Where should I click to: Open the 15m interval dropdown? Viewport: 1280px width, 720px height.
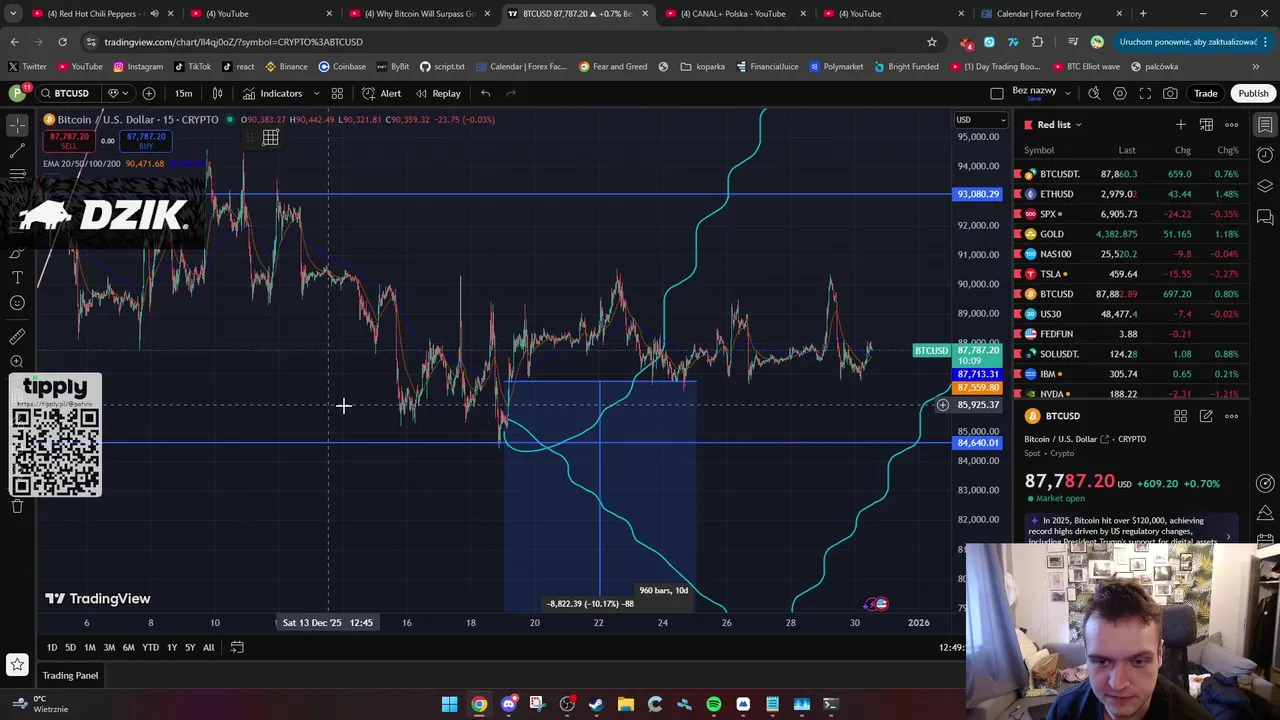[183, 93]
